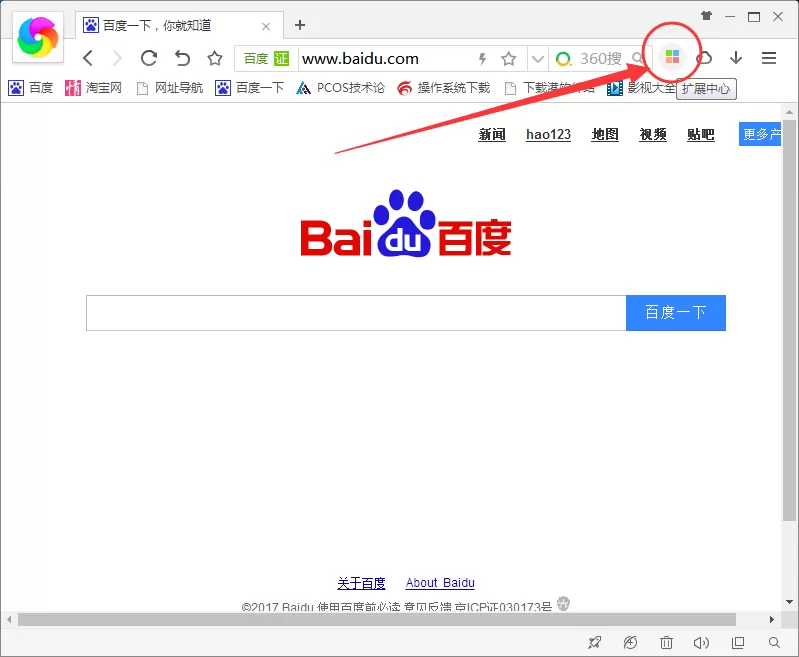This screenshot has width=799, height=657.
Task: Click the 视频 link
Action: (x=653, y=135)
